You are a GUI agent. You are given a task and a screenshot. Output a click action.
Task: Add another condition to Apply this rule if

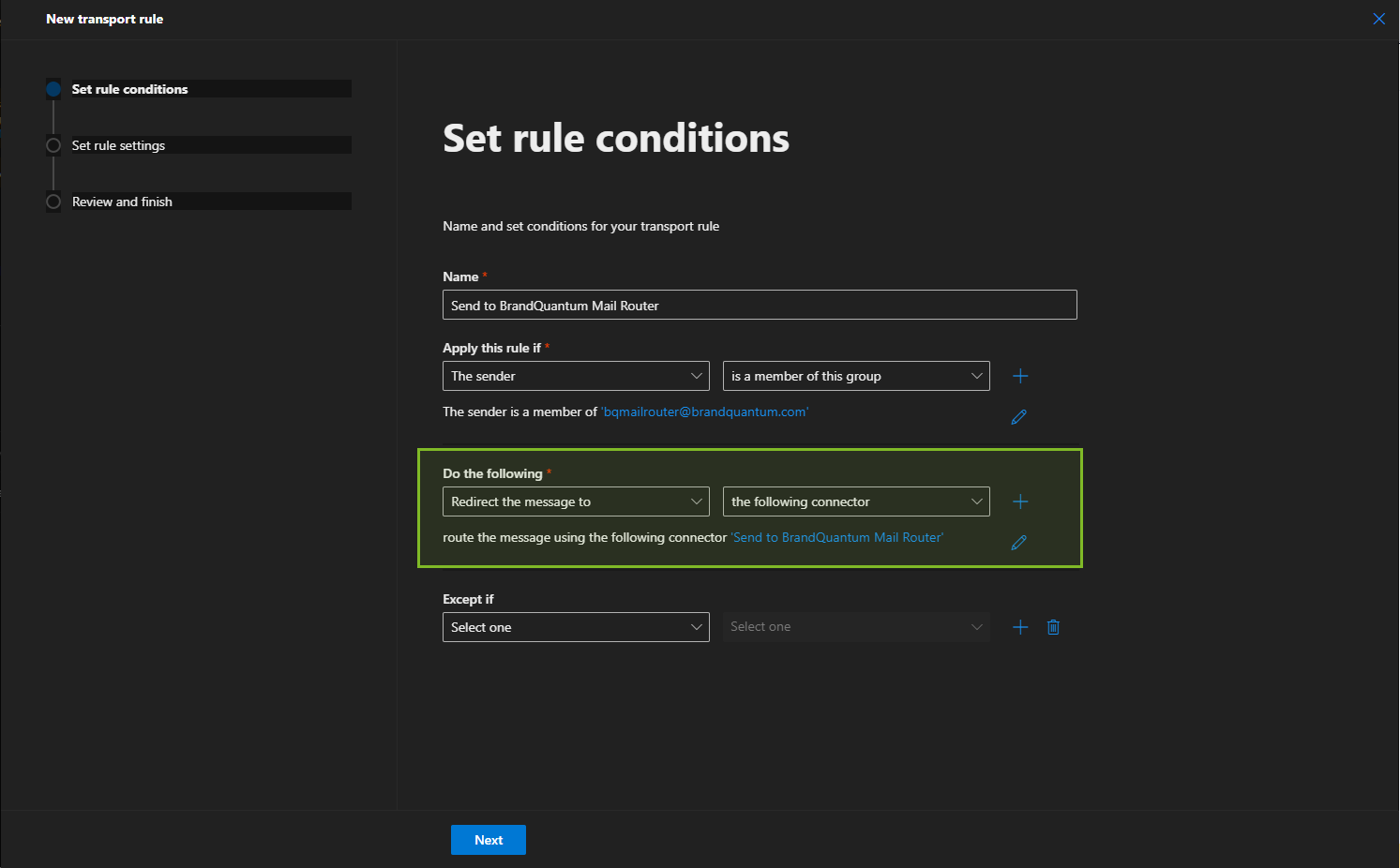coord(1020,376)
